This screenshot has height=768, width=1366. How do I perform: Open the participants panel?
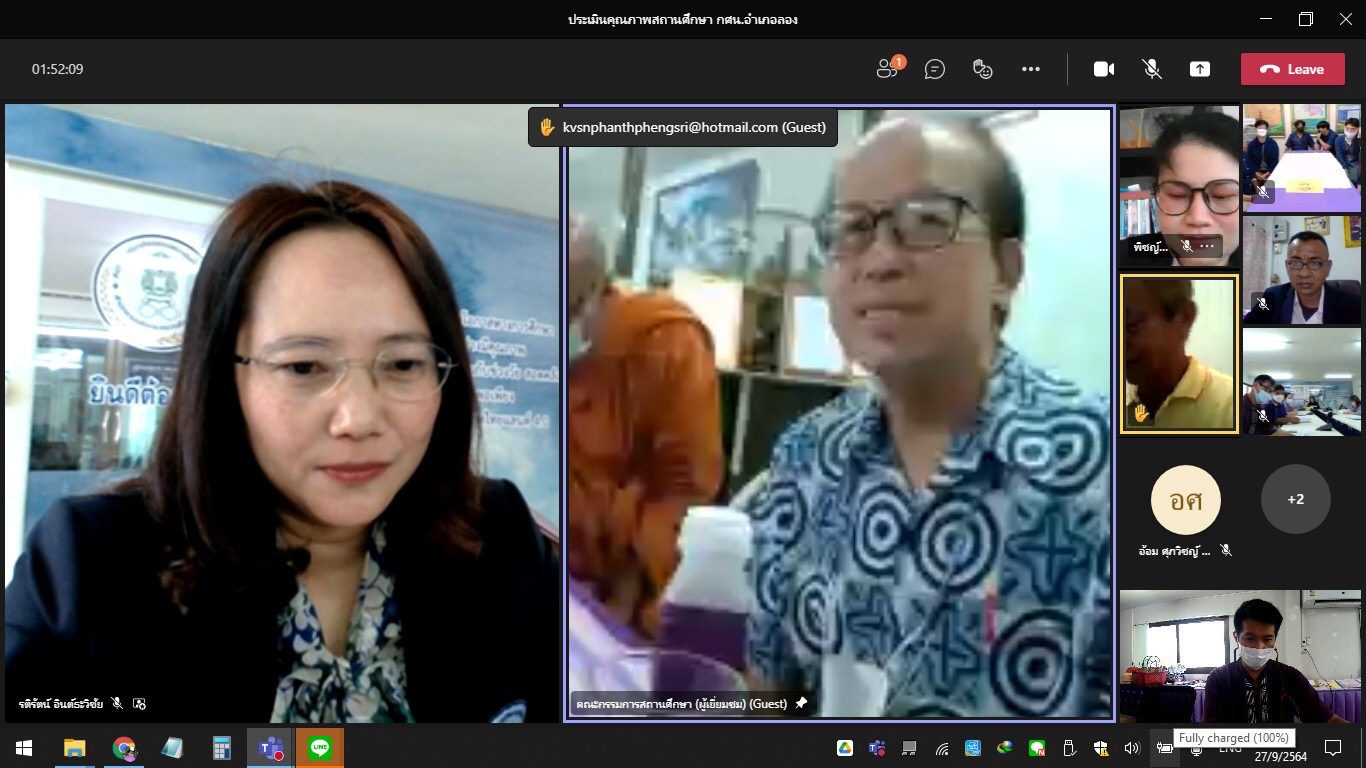pyautogui.click(x=887, y=69)
